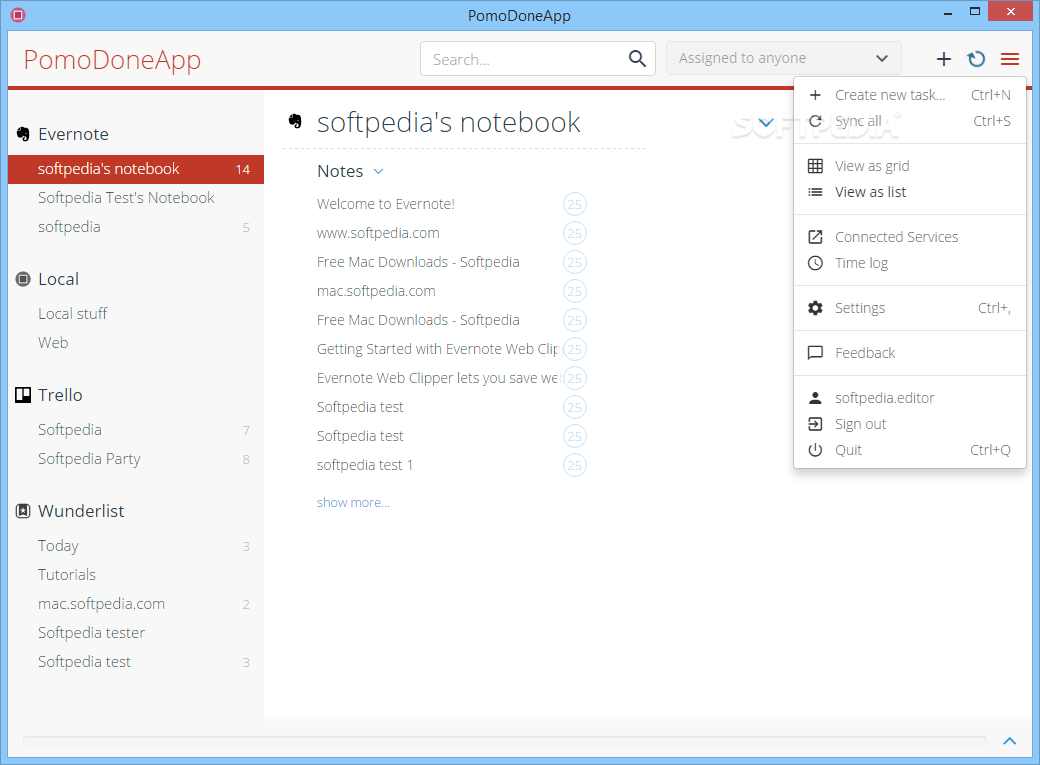
Task: Select View as grid menu entry
Action: [x=910, y=166]
